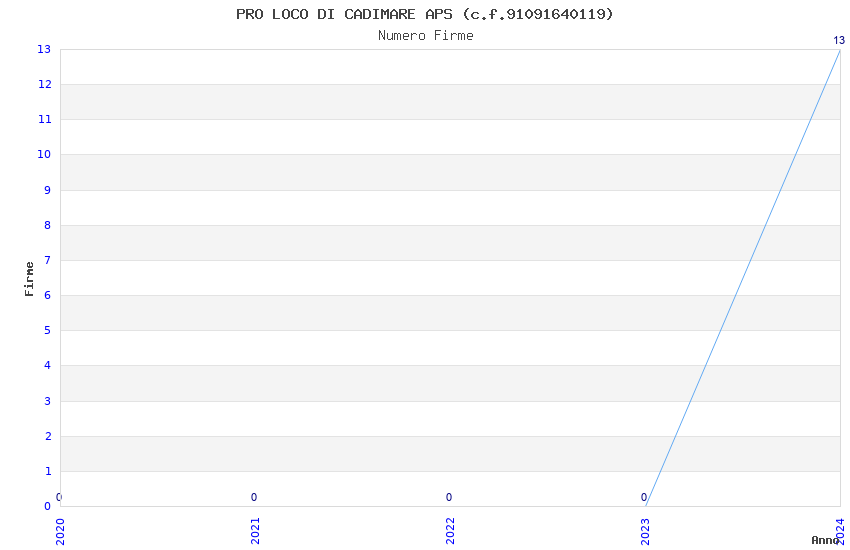
Task: Click y-axis tick value 6
Action: (x=48, y=295)
